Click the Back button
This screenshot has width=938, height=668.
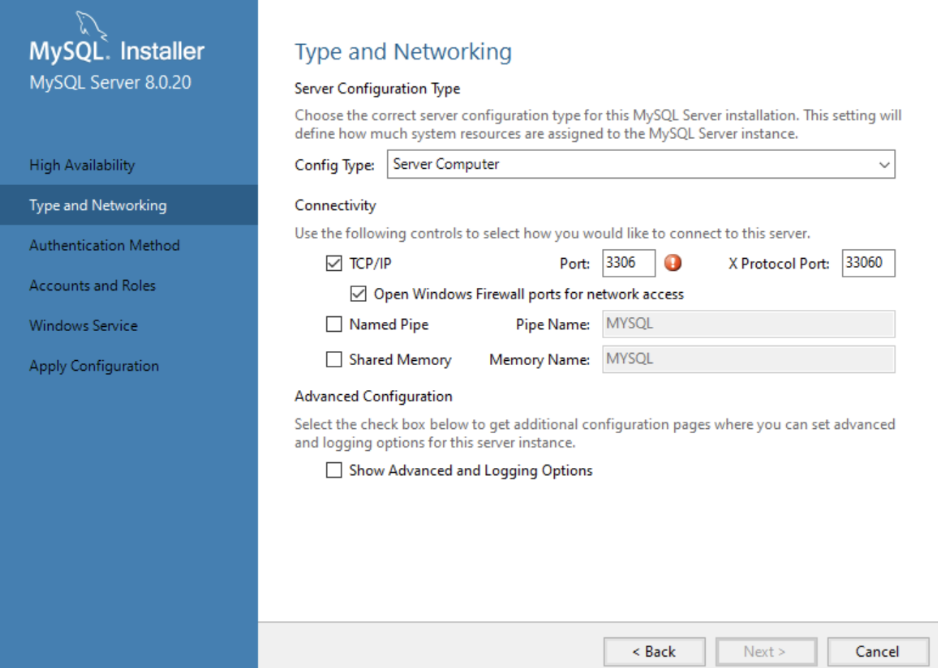654,651
